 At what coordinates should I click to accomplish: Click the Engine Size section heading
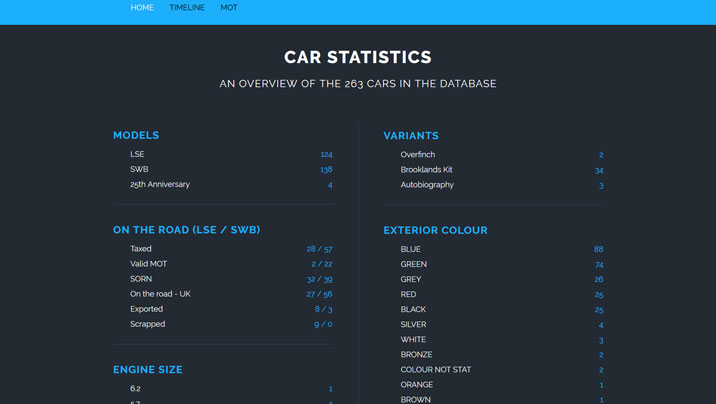(148, 370)
